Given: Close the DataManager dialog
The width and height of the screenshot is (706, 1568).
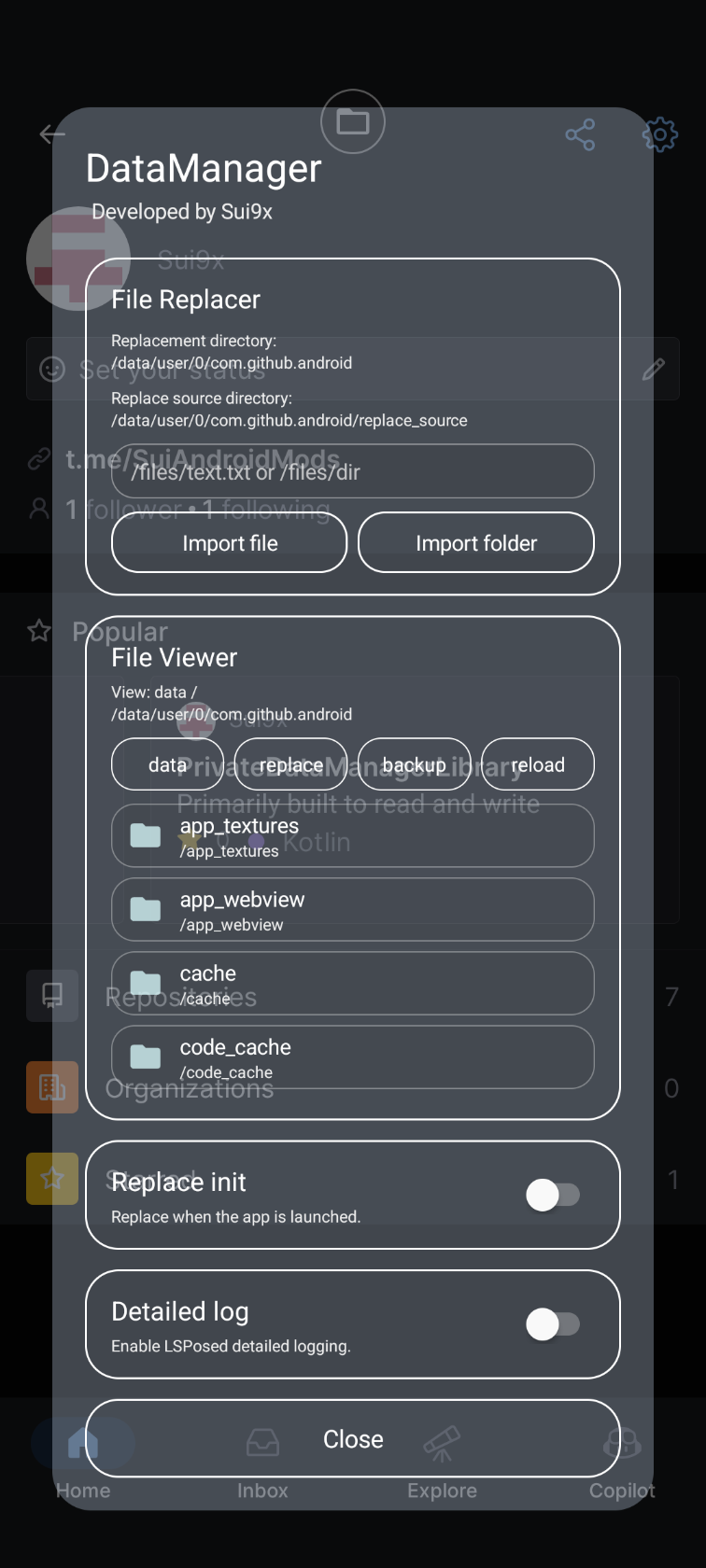Looking at the screenshot, I should tap(353, 1438).
